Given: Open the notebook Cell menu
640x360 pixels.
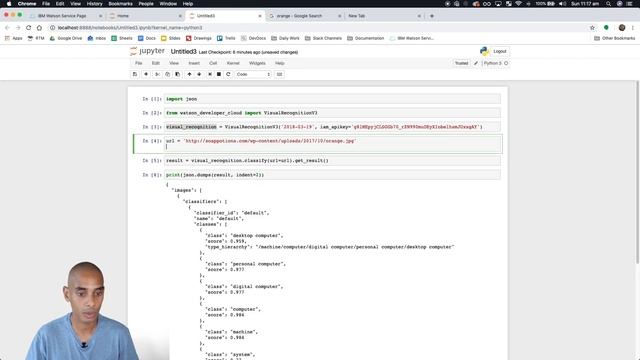Looking at the screenshot, I should coord(213,63).
